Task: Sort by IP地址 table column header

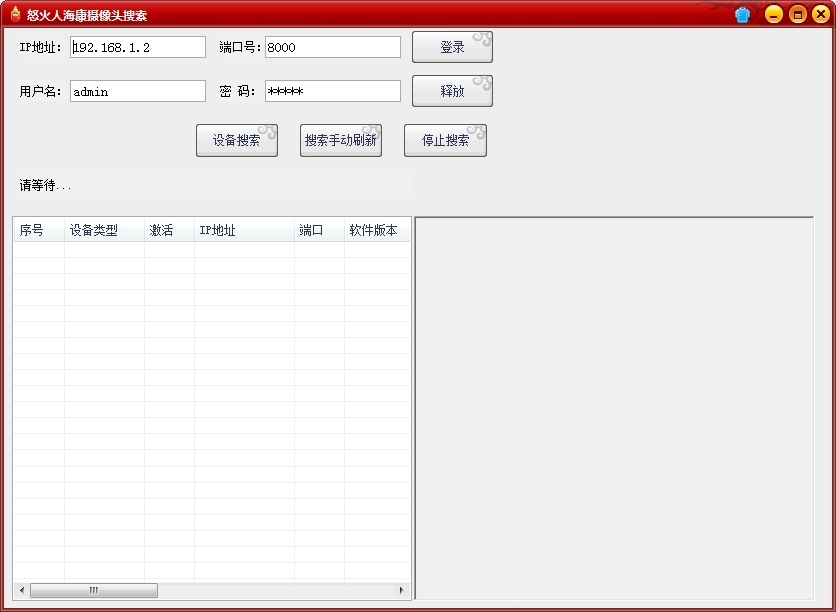Action: point(244,230)
